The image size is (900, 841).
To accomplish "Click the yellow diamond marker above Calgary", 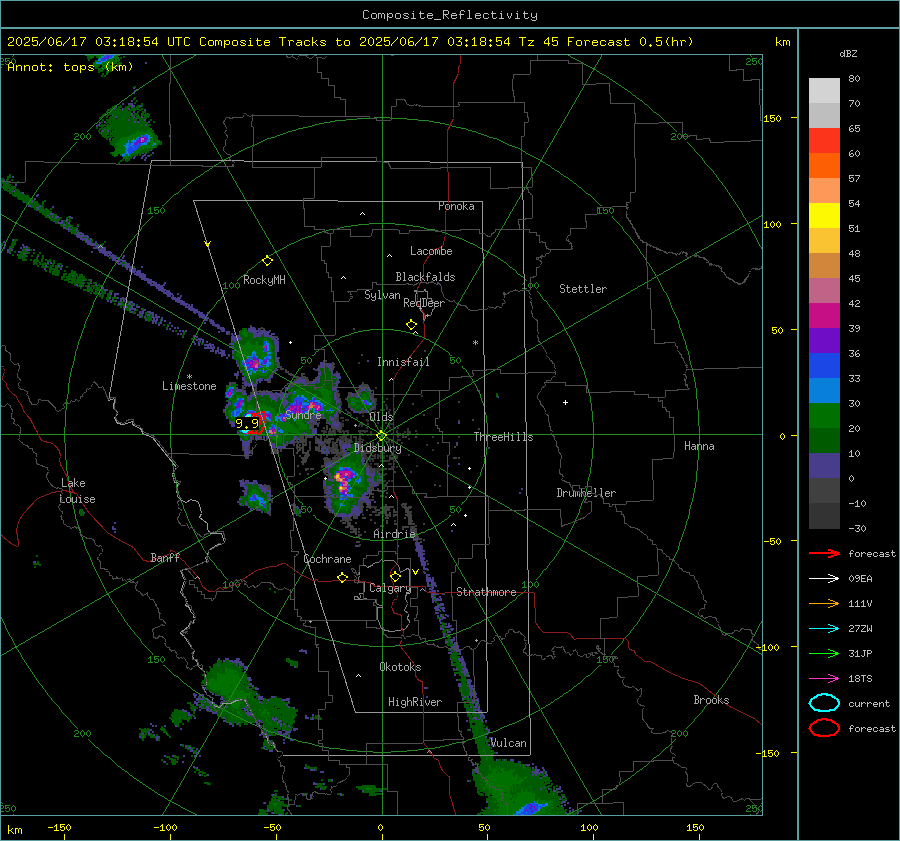I will 395,576.
